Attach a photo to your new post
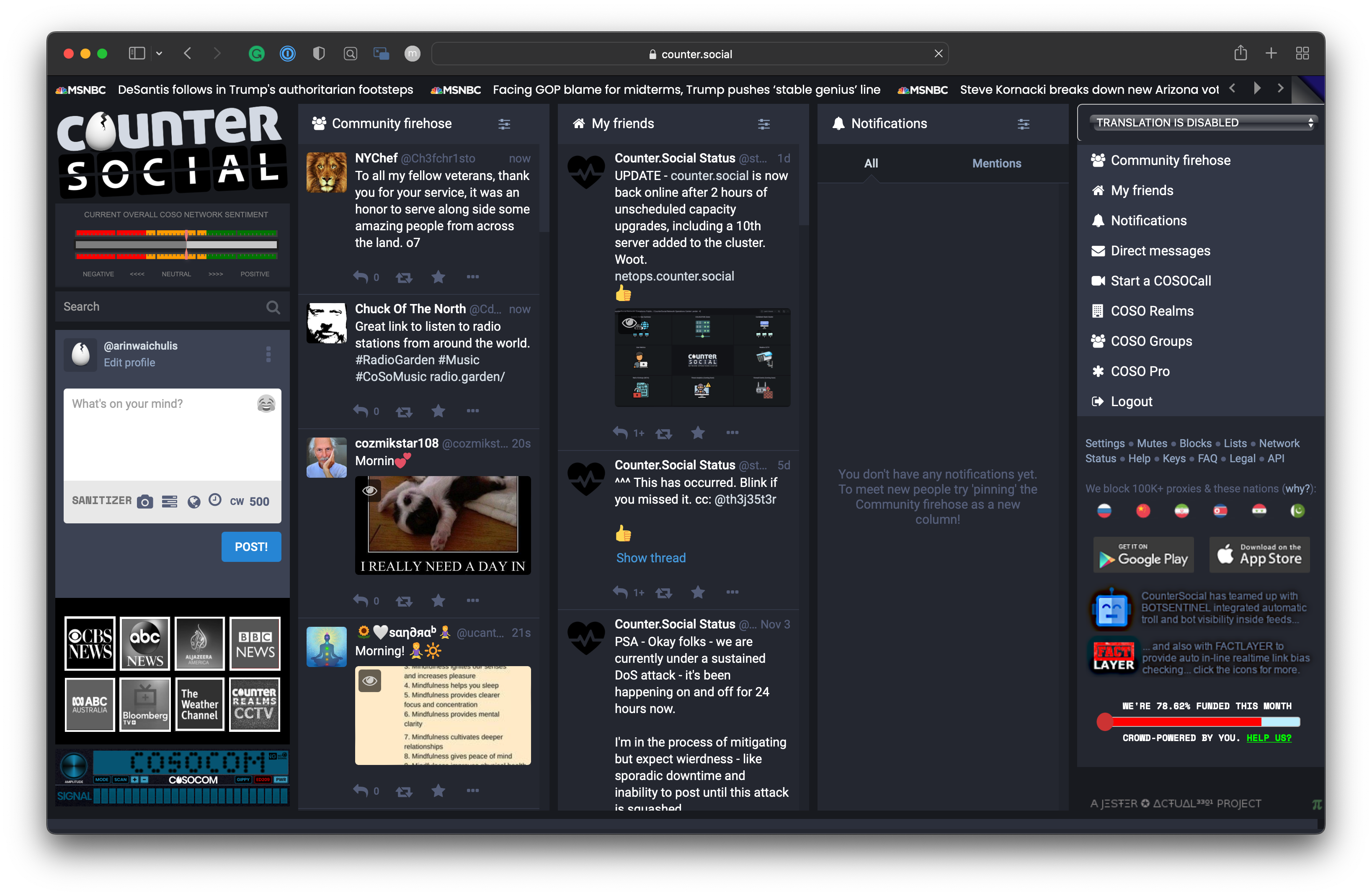The width and height of the screenshot is (1372, 896). pyautogui.click(x=145, y=501)
